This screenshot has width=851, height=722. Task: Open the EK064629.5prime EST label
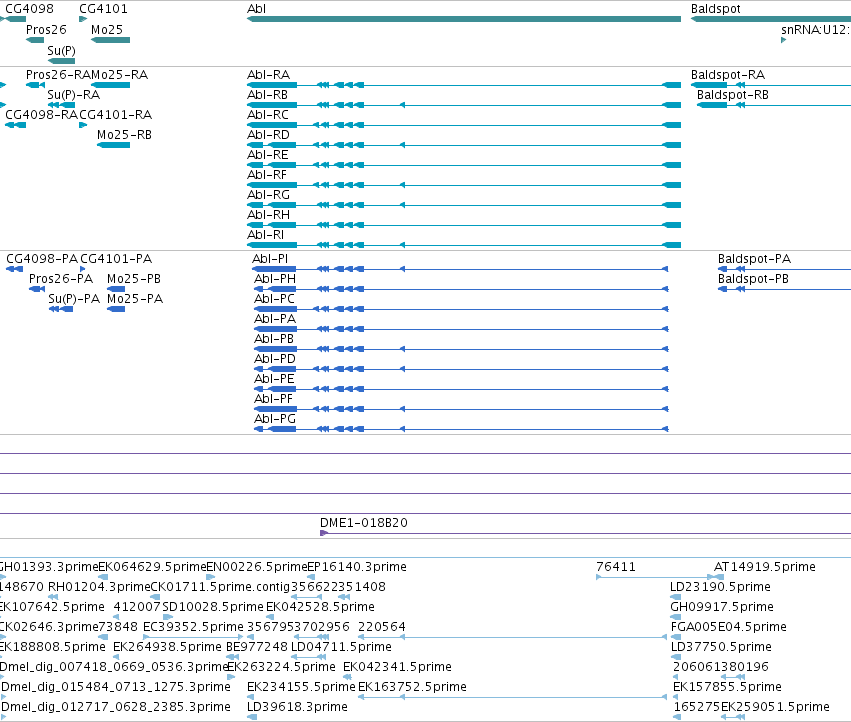152,567
